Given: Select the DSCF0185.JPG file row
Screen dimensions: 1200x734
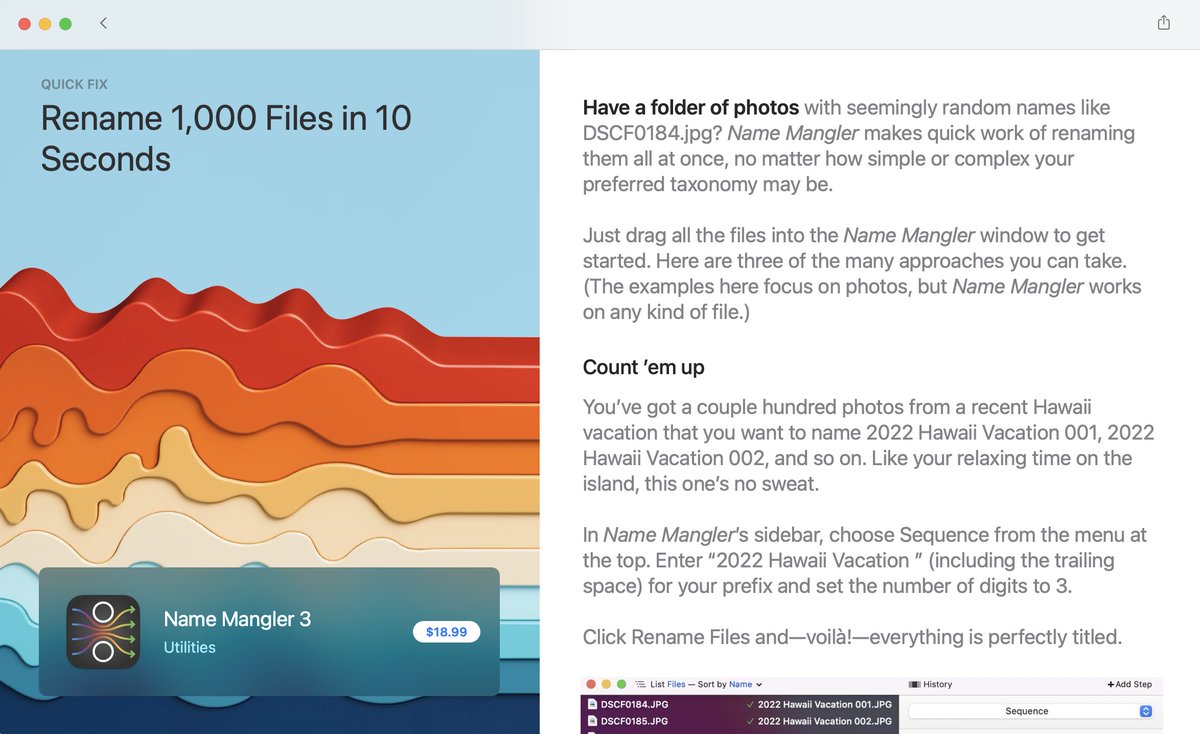Looking at the screenshot, I should (740, 721).
